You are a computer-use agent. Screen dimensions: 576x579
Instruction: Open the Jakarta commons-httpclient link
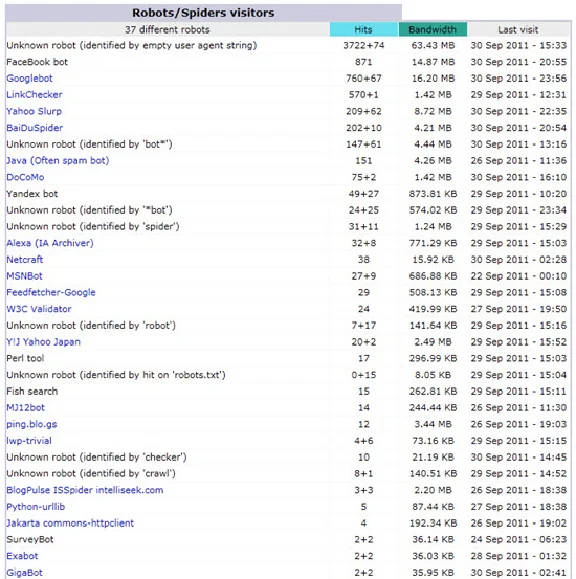70,523
